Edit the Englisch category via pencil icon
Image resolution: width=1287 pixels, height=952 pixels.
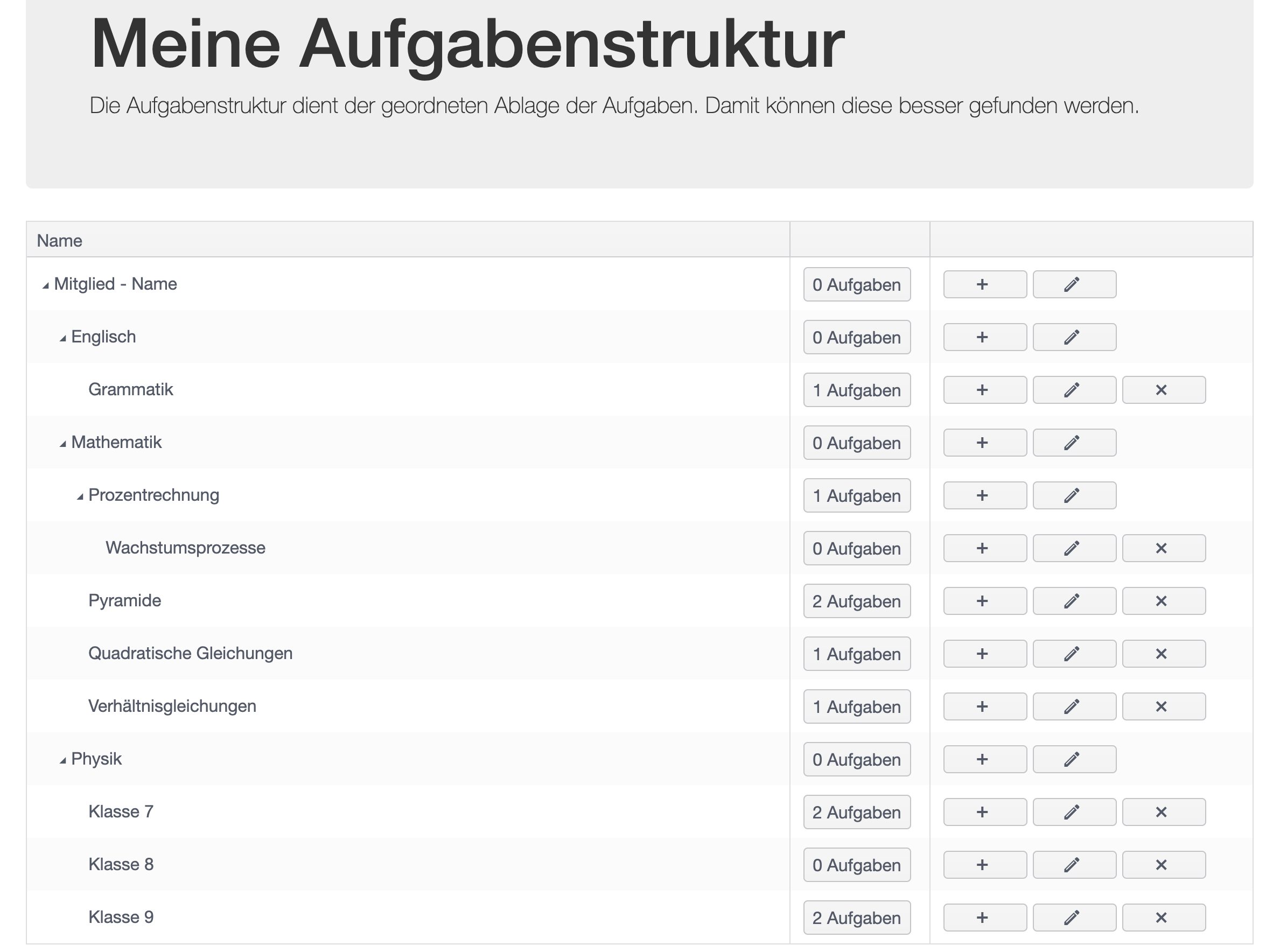click(1074, 337)
